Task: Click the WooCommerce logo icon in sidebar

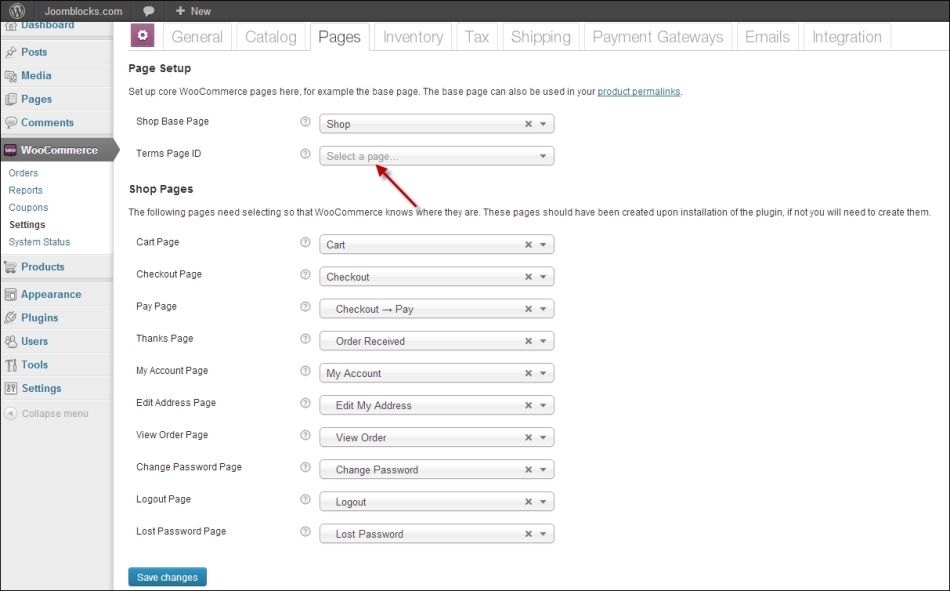Action: click(x=10, y=150)
